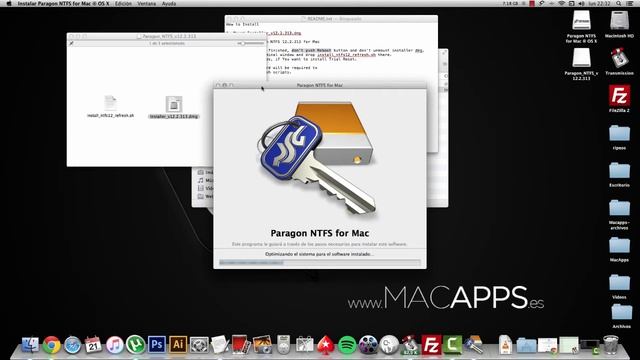The width and height of the screenshot is (640, 360).
Task: Open the Trash in the Dock
Action: (x=611, y=345)
